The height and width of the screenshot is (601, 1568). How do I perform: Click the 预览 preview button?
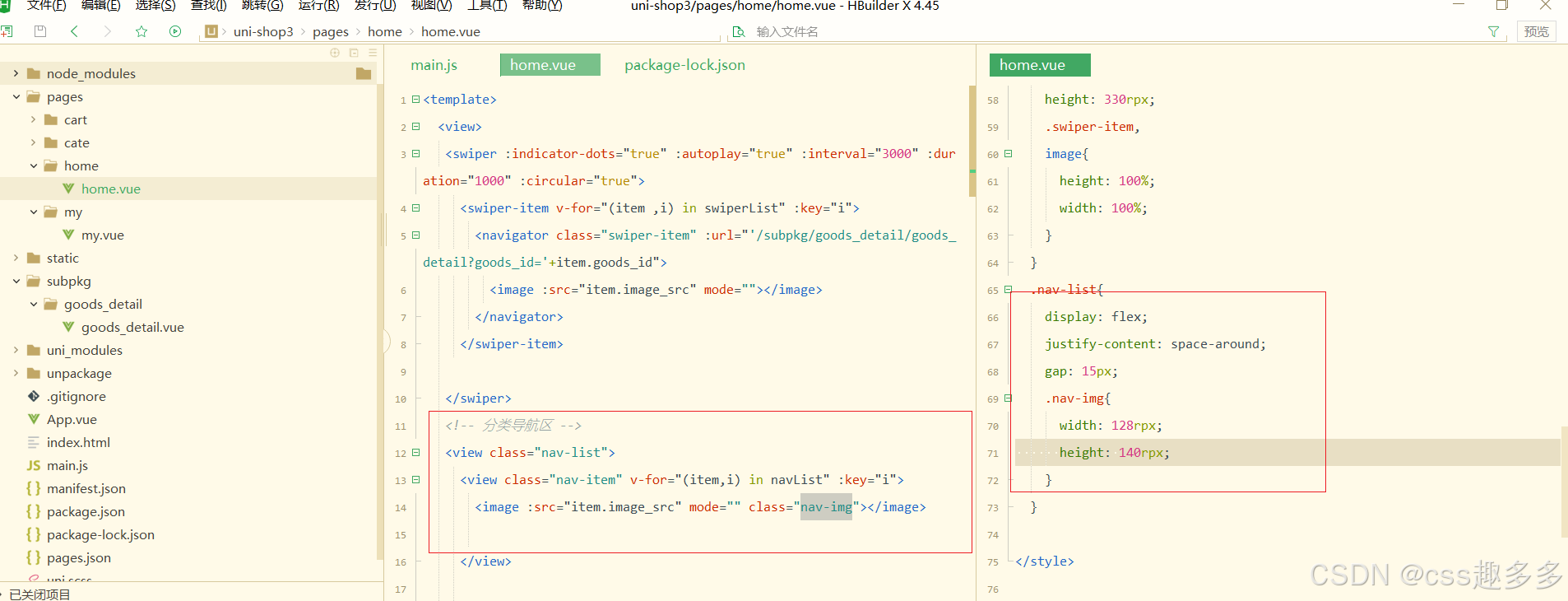pyautogui.click(x=1536, y=31)
